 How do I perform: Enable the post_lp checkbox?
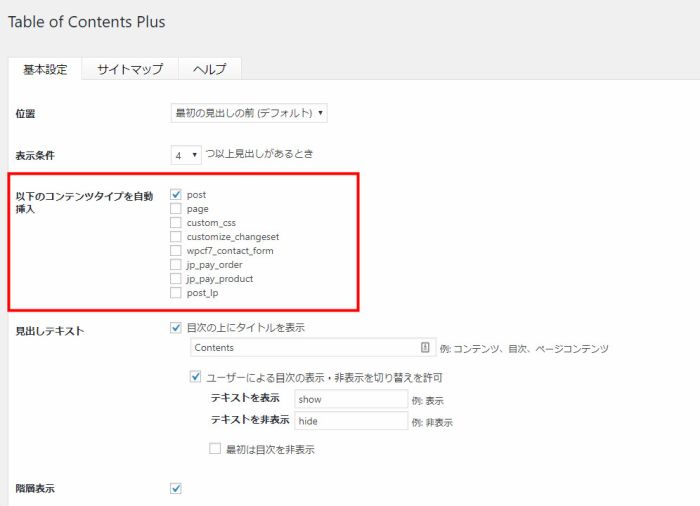pyautogui.click(x=176, y=293)
